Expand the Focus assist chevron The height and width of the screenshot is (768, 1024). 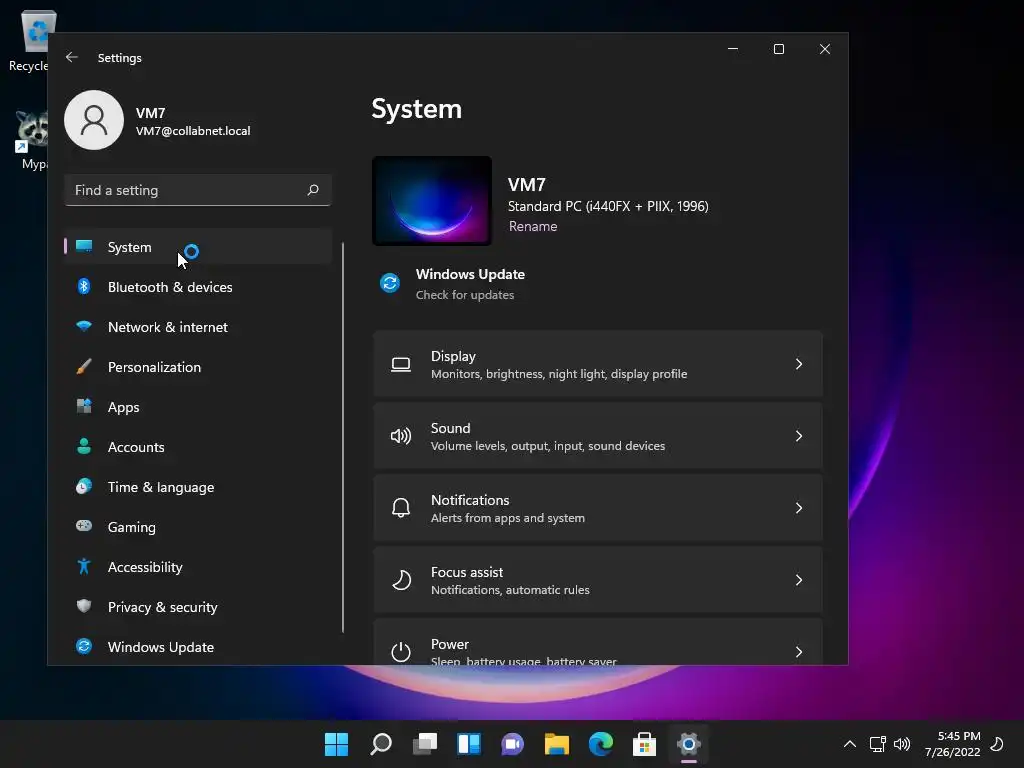click(799, 580)
